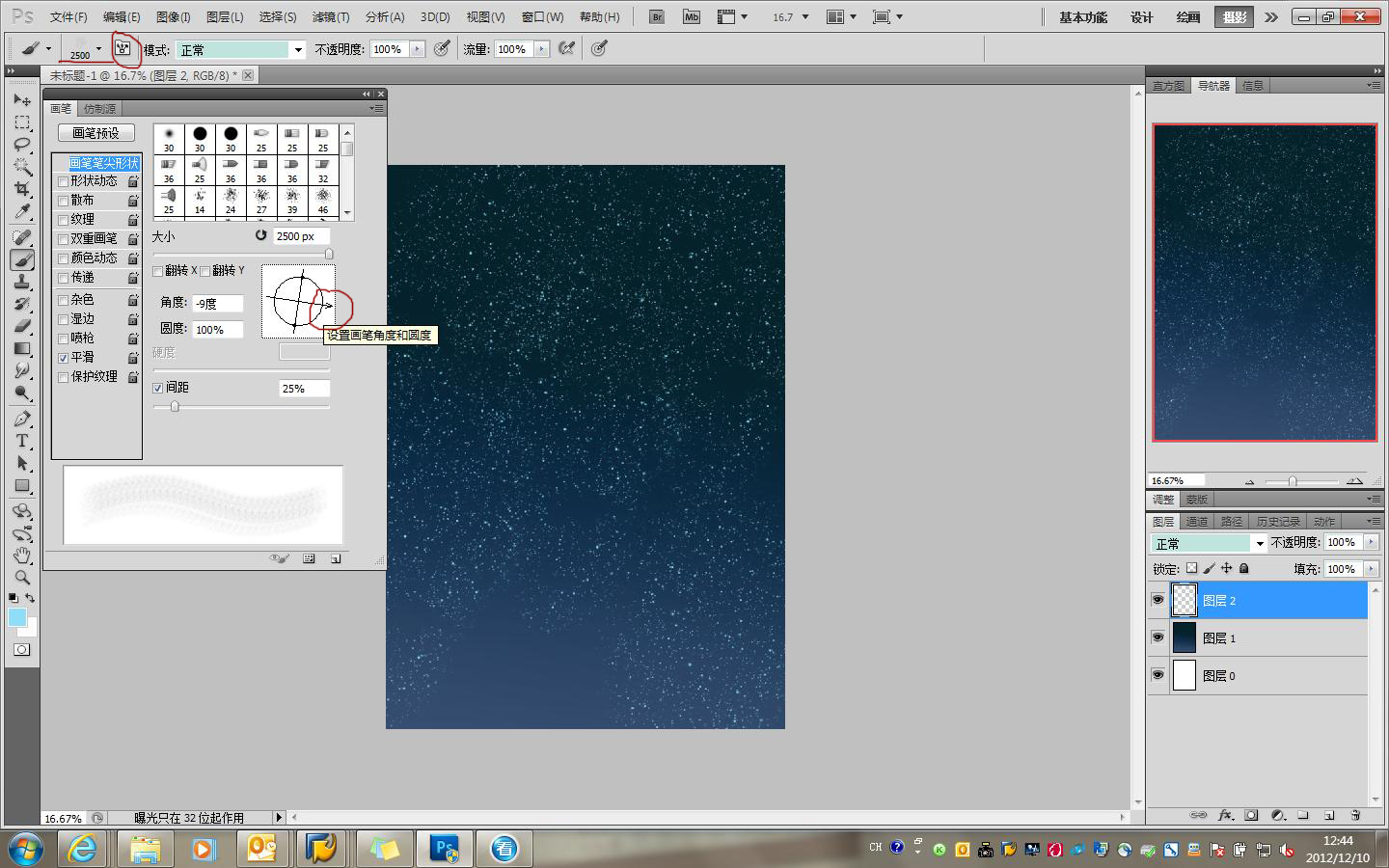Delete layer using the trash icon

[x=1355, y=815]
